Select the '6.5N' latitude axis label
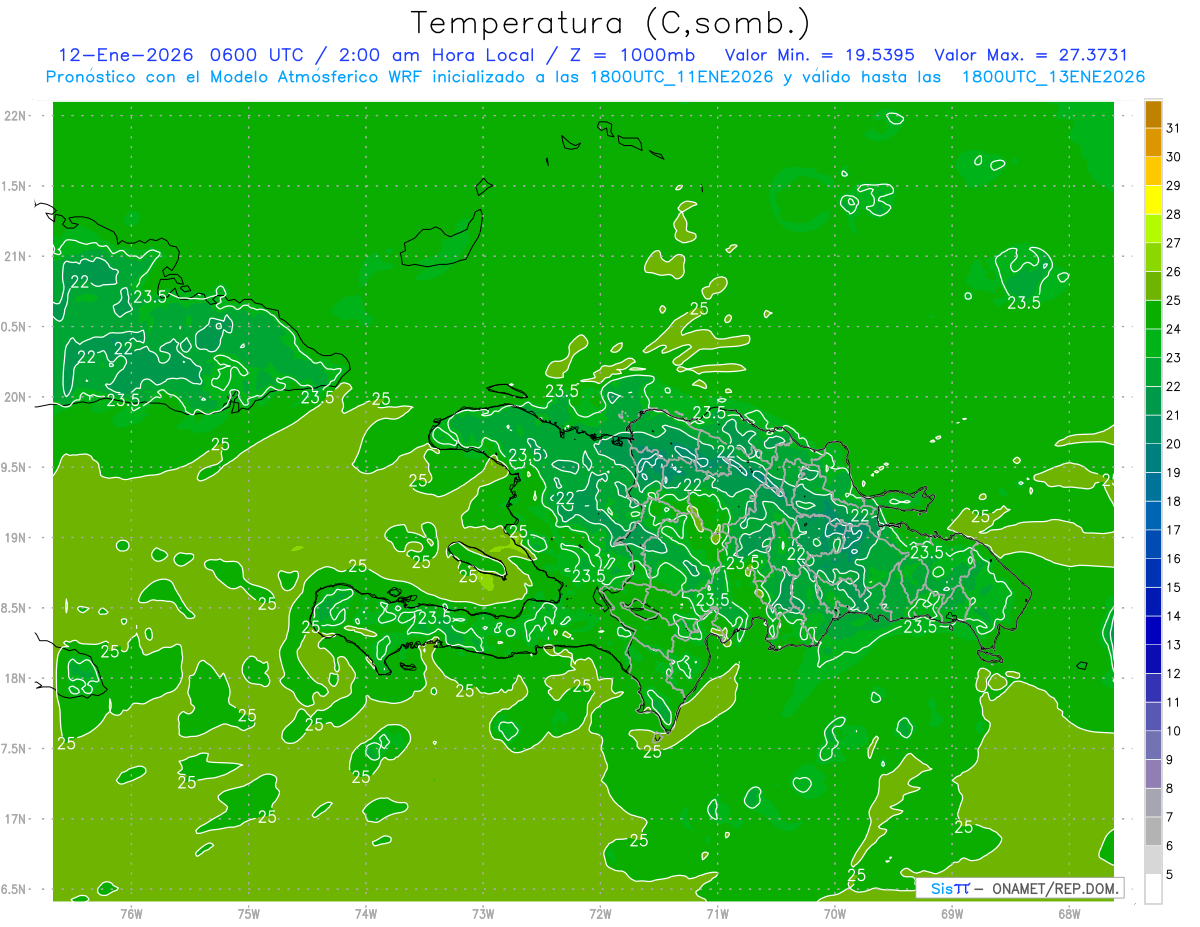This screenshot has width=1200, height=927. (15, 889)
